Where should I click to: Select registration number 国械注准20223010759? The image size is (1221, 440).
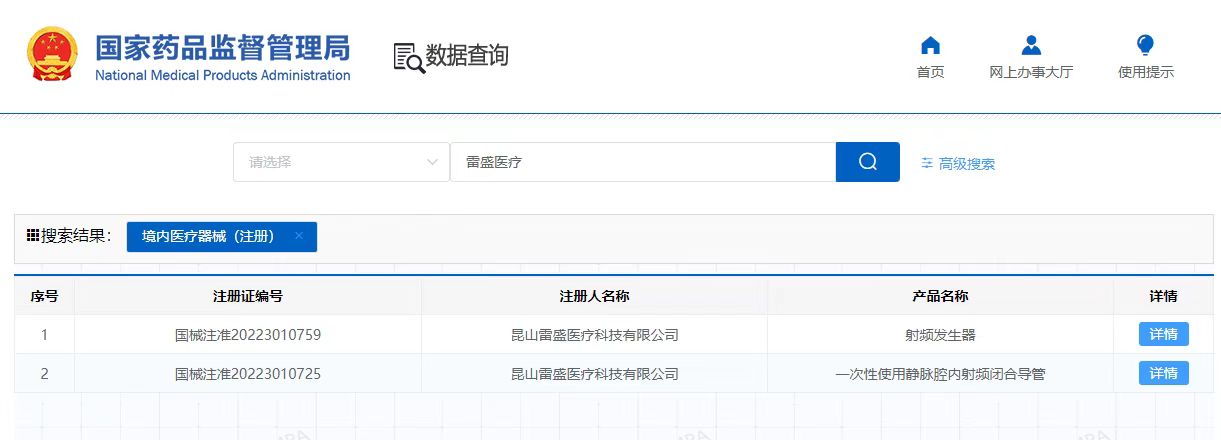click(x=248, y=335)
